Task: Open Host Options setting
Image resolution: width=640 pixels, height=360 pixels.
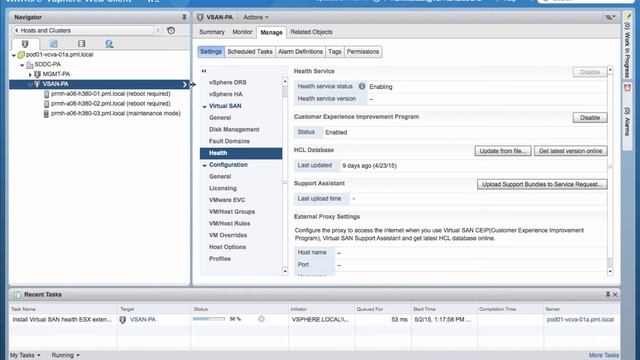Action: pos(227,247)
